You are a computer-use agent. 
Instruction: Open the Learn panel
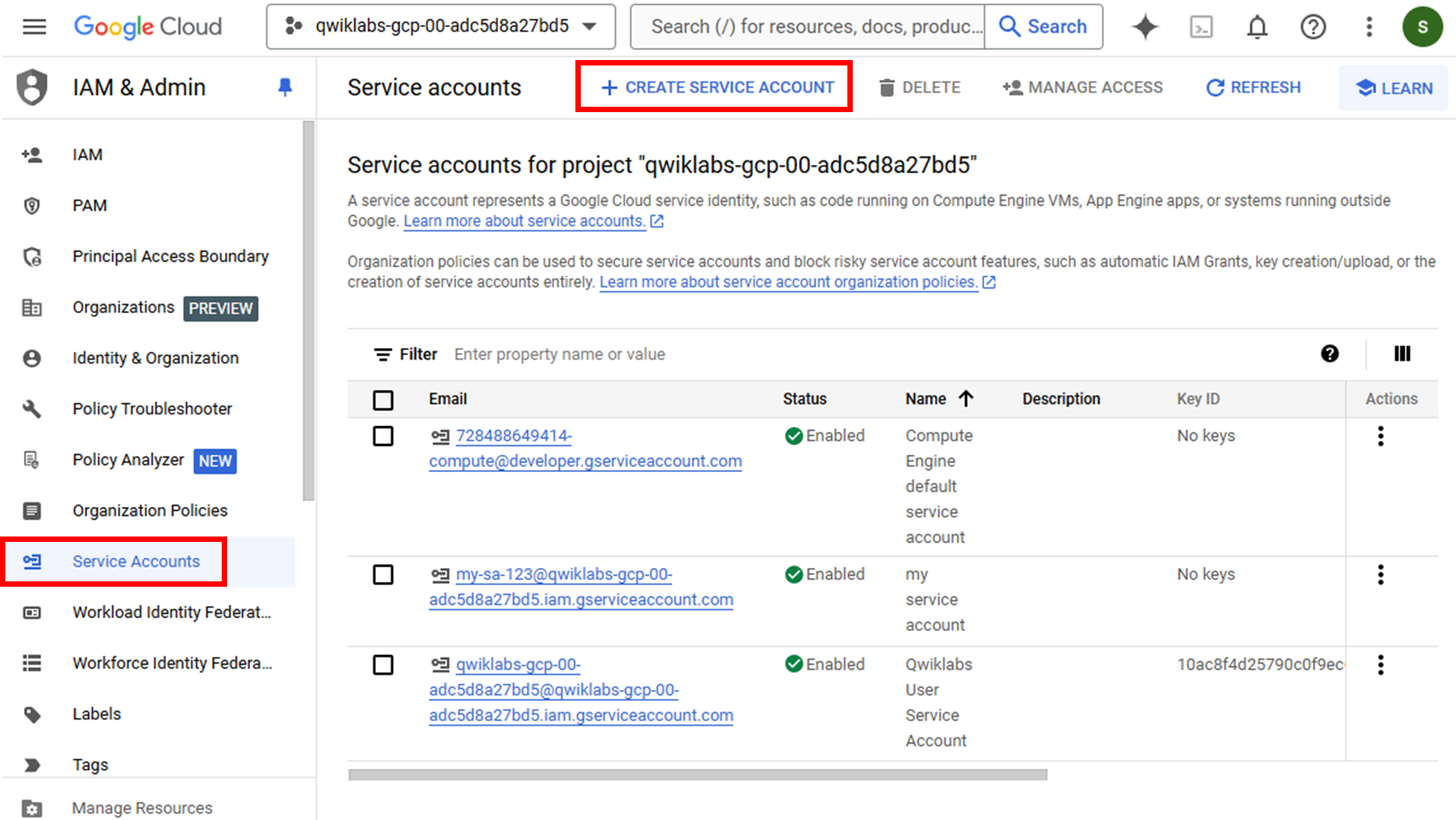(1393, 88)
